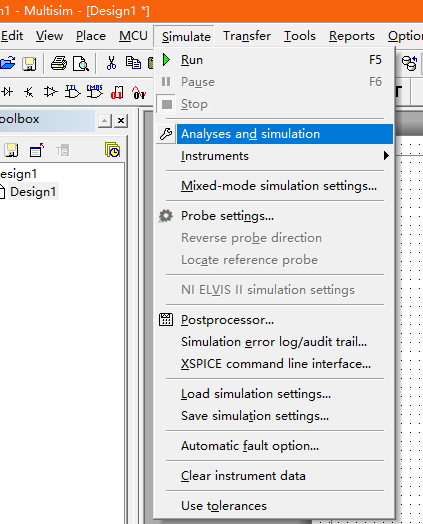Open Automatic fault option
Image resolution: width=423 pixels, height=524 pixels.
click(274, 446)
